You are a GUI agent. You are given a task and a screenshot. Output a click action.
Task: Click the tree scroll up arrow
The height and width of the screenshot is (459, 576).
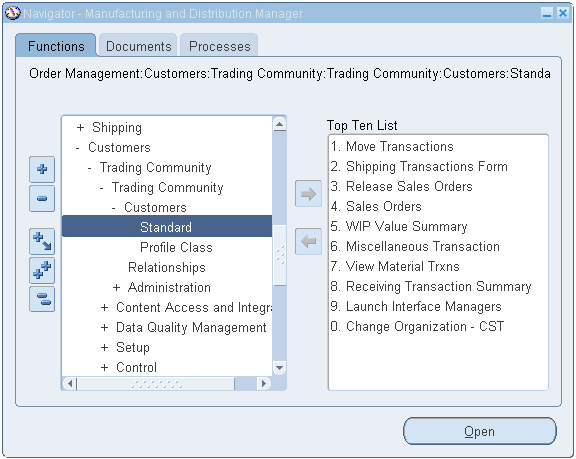280,124
